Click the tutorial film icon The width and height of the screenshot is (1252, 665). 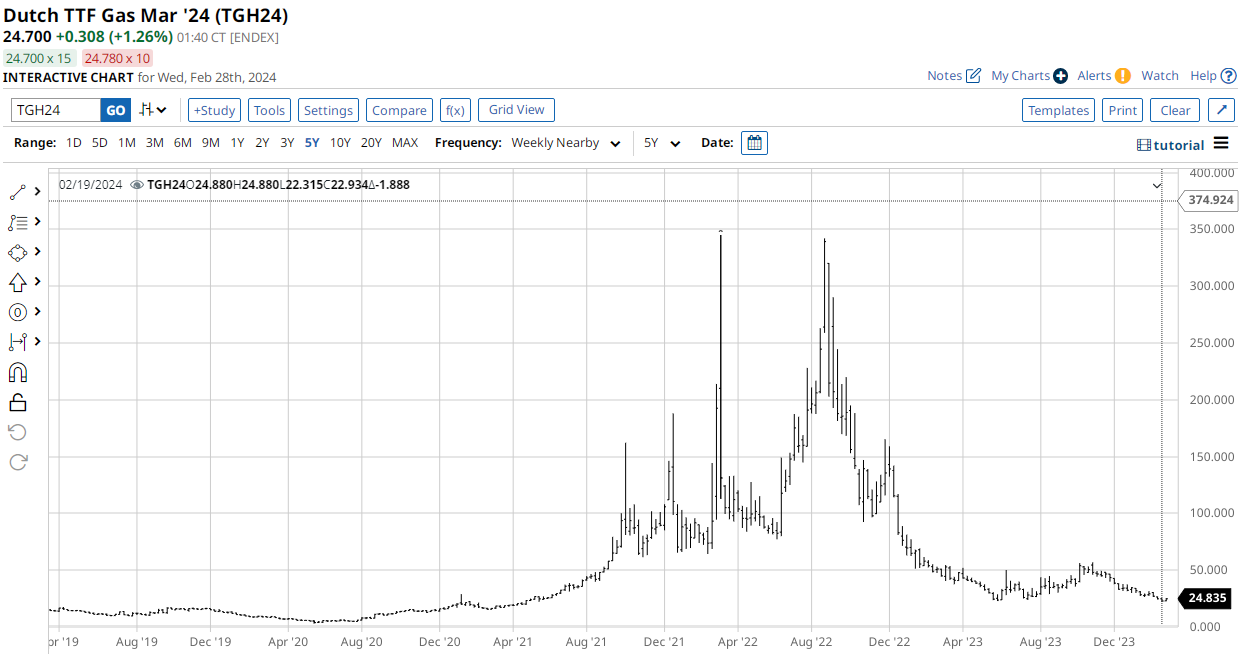[1144, 145]
